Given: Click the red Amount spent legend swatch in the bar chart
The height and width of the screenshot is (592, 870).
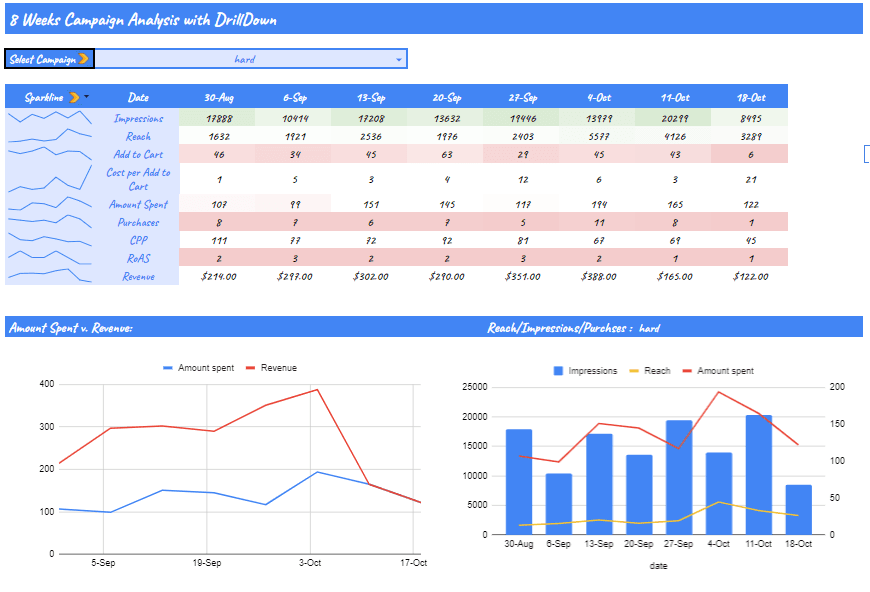Looking at the screenshot, I should 687,371.
